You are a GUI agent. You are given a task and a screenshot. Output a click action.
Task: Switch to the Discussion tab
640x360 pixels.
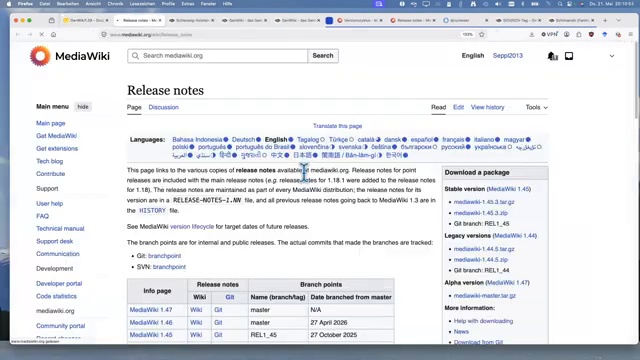coord(163,107)
